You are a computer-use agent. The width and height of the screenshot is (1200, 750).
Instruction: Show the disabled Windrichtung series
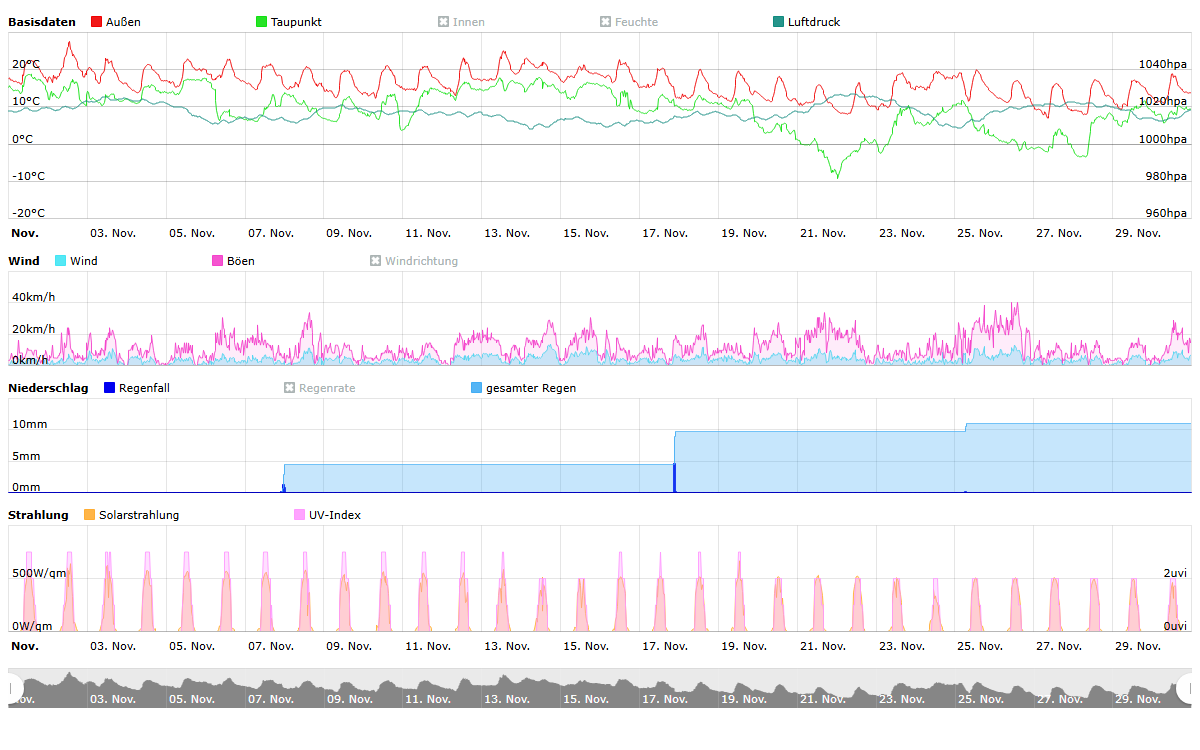tap(376, 261)
